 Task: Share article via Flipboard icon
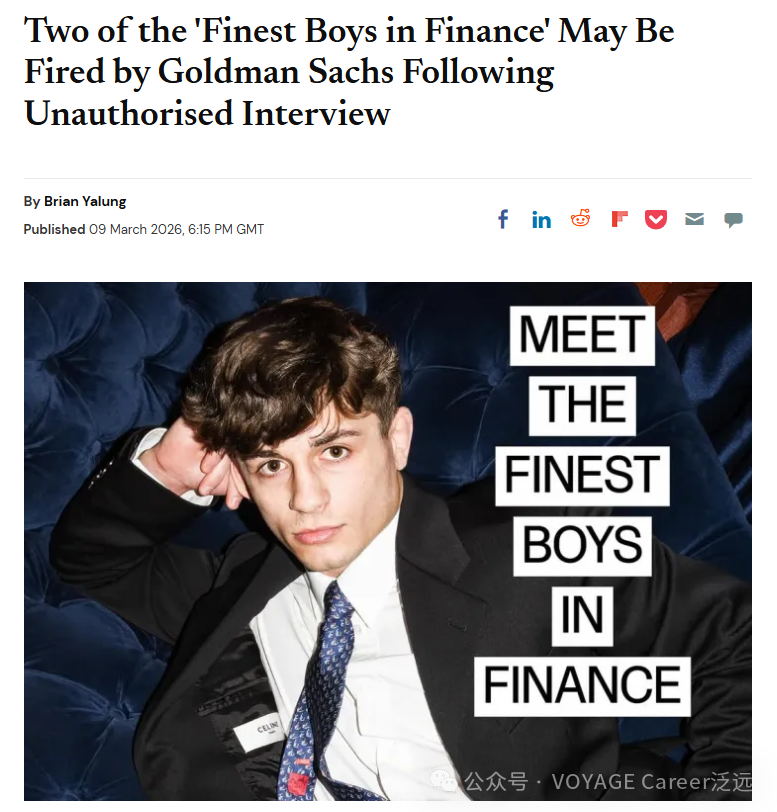[619, 219]
